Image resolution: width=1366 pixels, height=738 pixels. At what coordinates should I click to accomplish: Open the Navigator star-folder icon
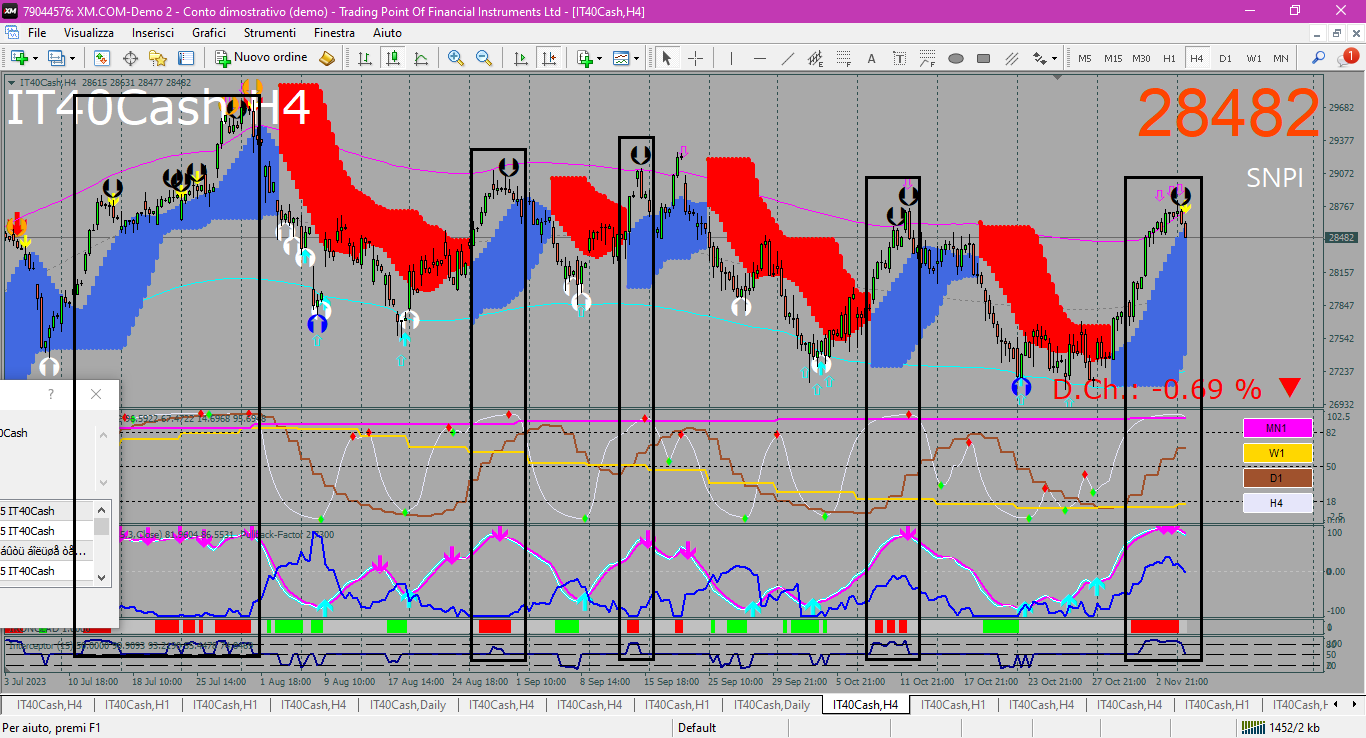158,58
